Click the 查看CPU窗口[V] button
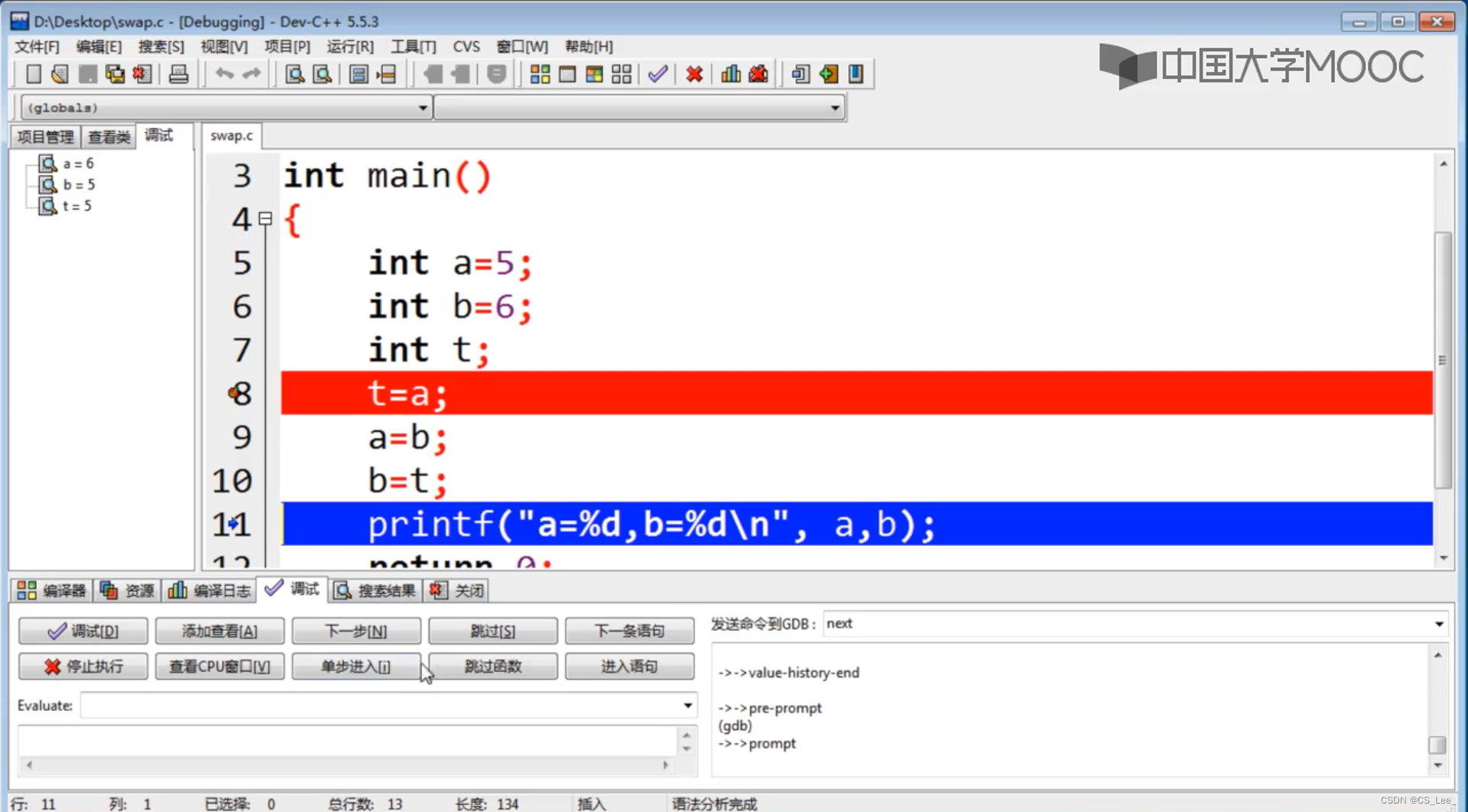The image size is (1468, 812). click(219, 667)
